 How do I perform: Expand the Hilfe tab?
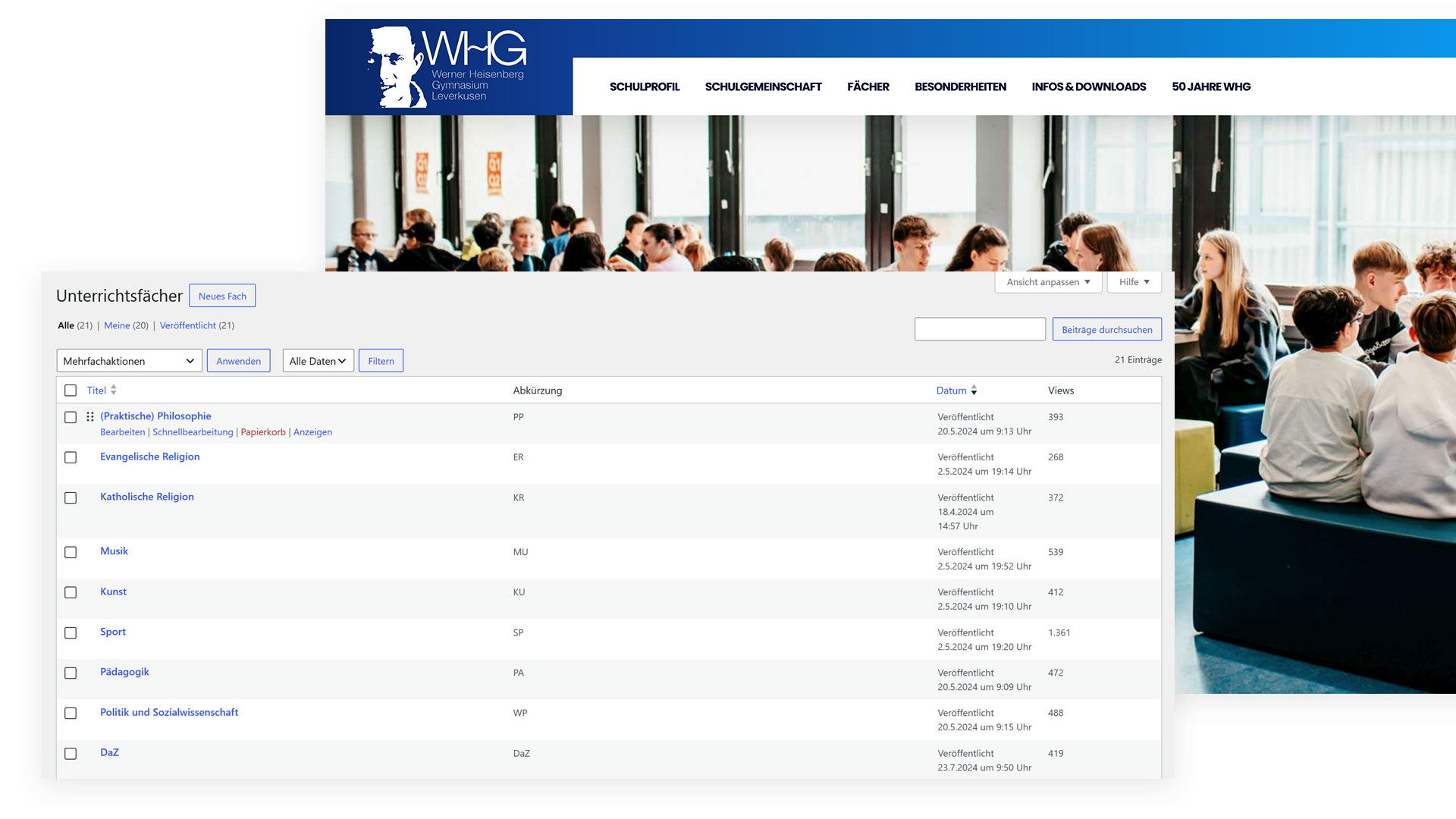coord(1134,282)
